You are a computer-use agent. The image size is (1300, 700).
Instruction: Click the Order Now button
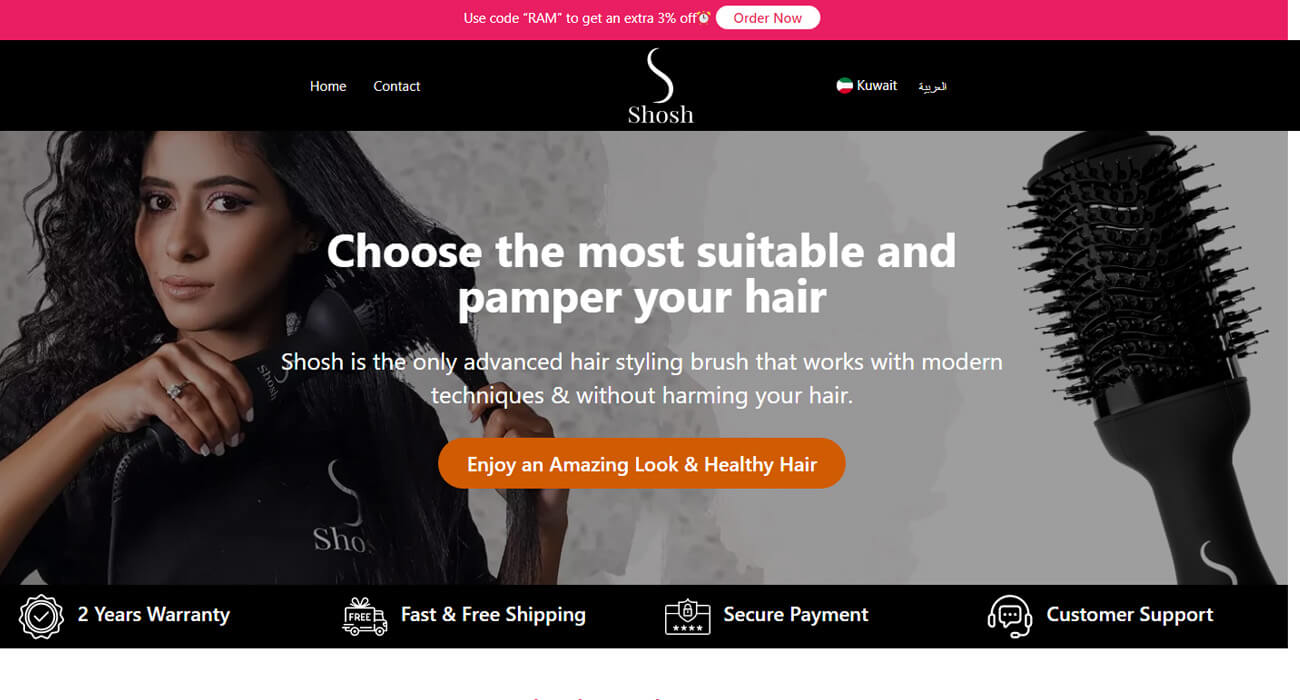click(768, 18)
